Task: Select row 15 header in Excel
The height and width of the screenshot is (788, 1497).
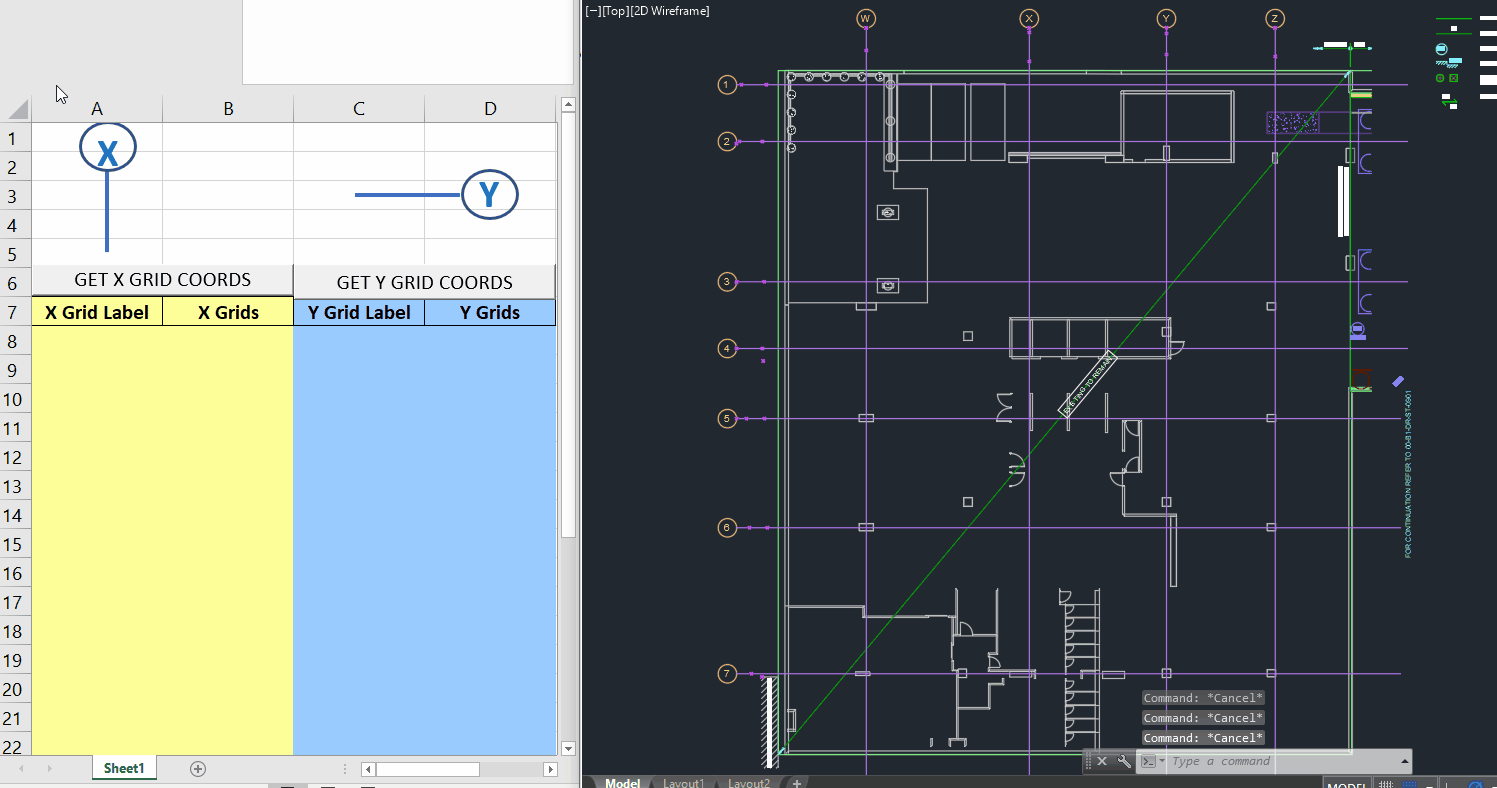Action: tap(15, 544)
